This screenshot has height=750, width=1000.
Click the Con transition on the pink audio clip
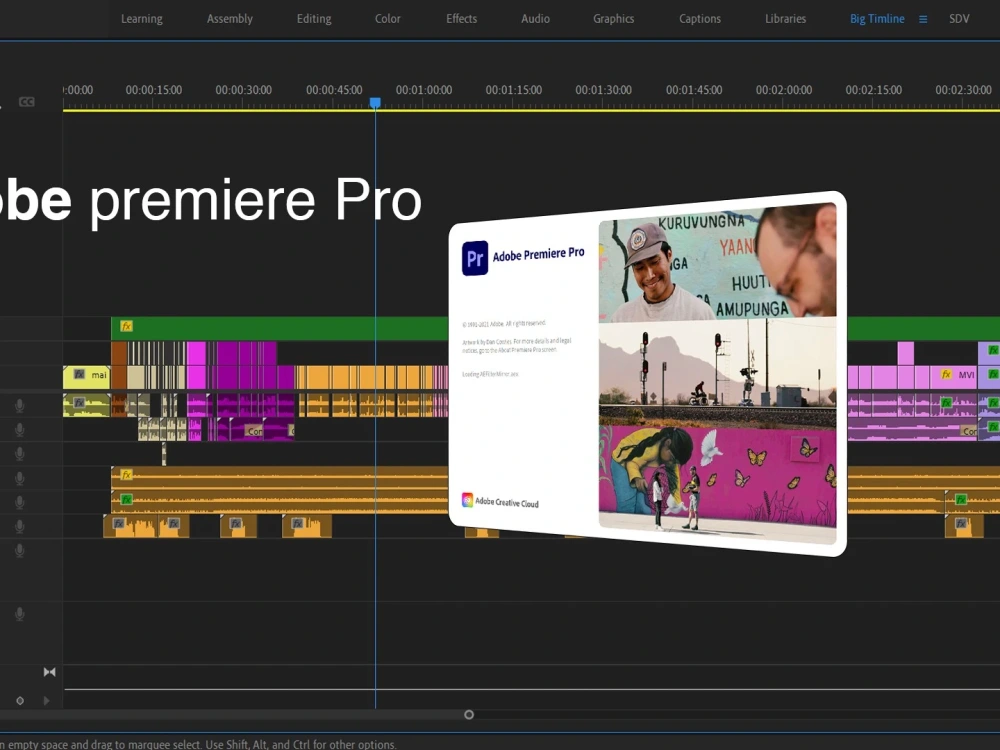[x=969, y=431]
